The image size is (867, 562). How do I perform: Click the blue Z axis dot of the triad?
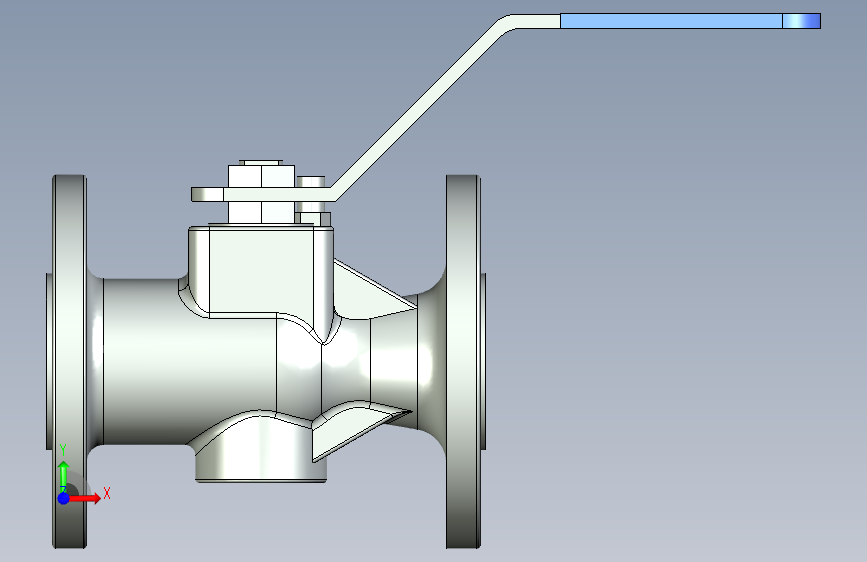(64, 498)
